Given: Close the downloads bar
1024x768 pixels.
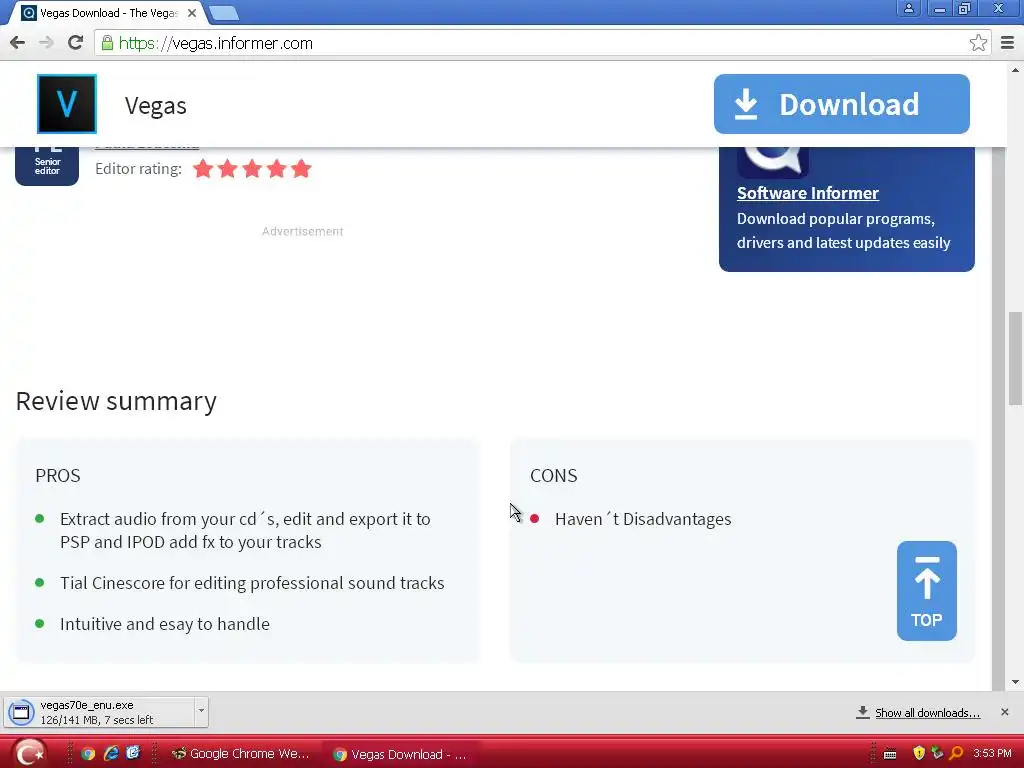Looking at the screenshot, I should coord(1004,712).
